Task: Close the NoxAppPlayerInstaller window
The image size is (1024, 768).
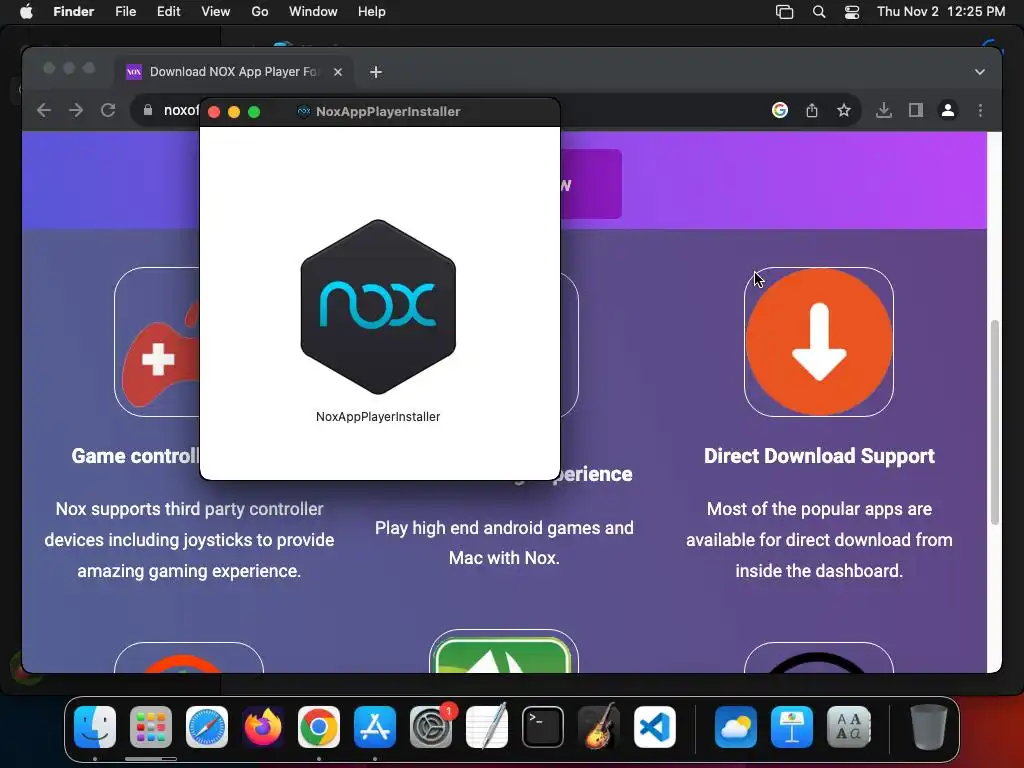Action: (x=214, y=112)
